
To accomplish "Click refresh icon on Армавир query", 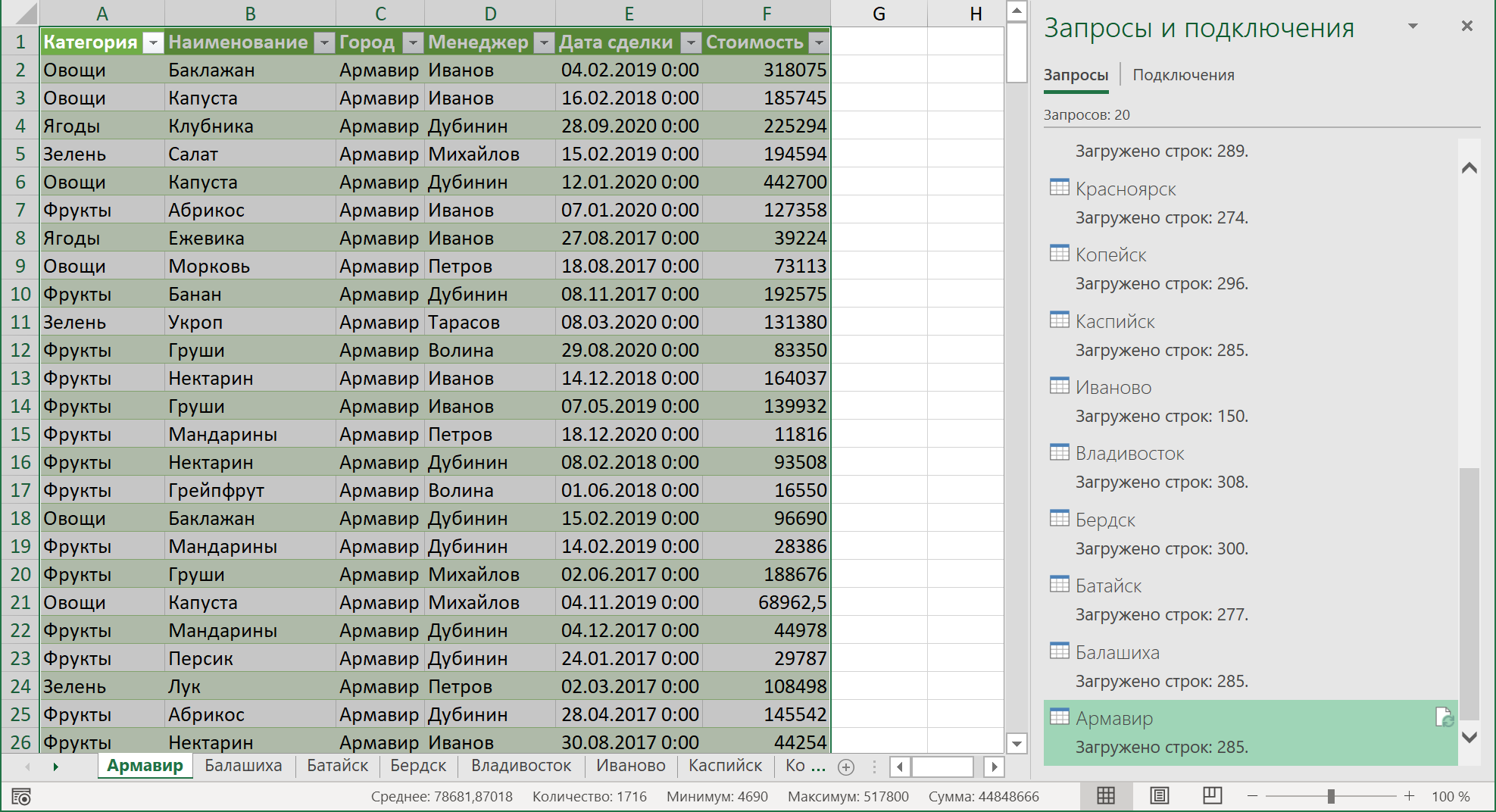I will 1444,717.
